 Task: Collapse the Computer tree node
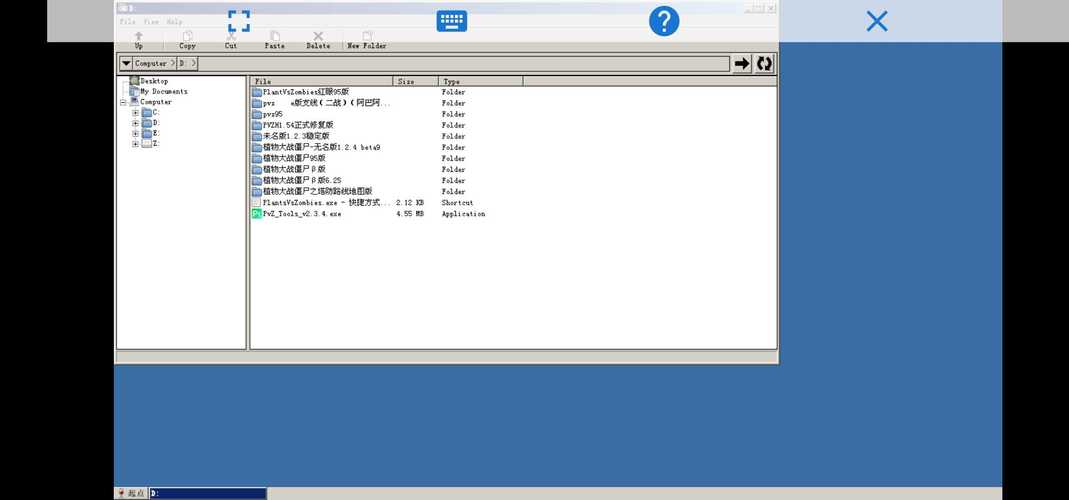click(x=123, y=102)
